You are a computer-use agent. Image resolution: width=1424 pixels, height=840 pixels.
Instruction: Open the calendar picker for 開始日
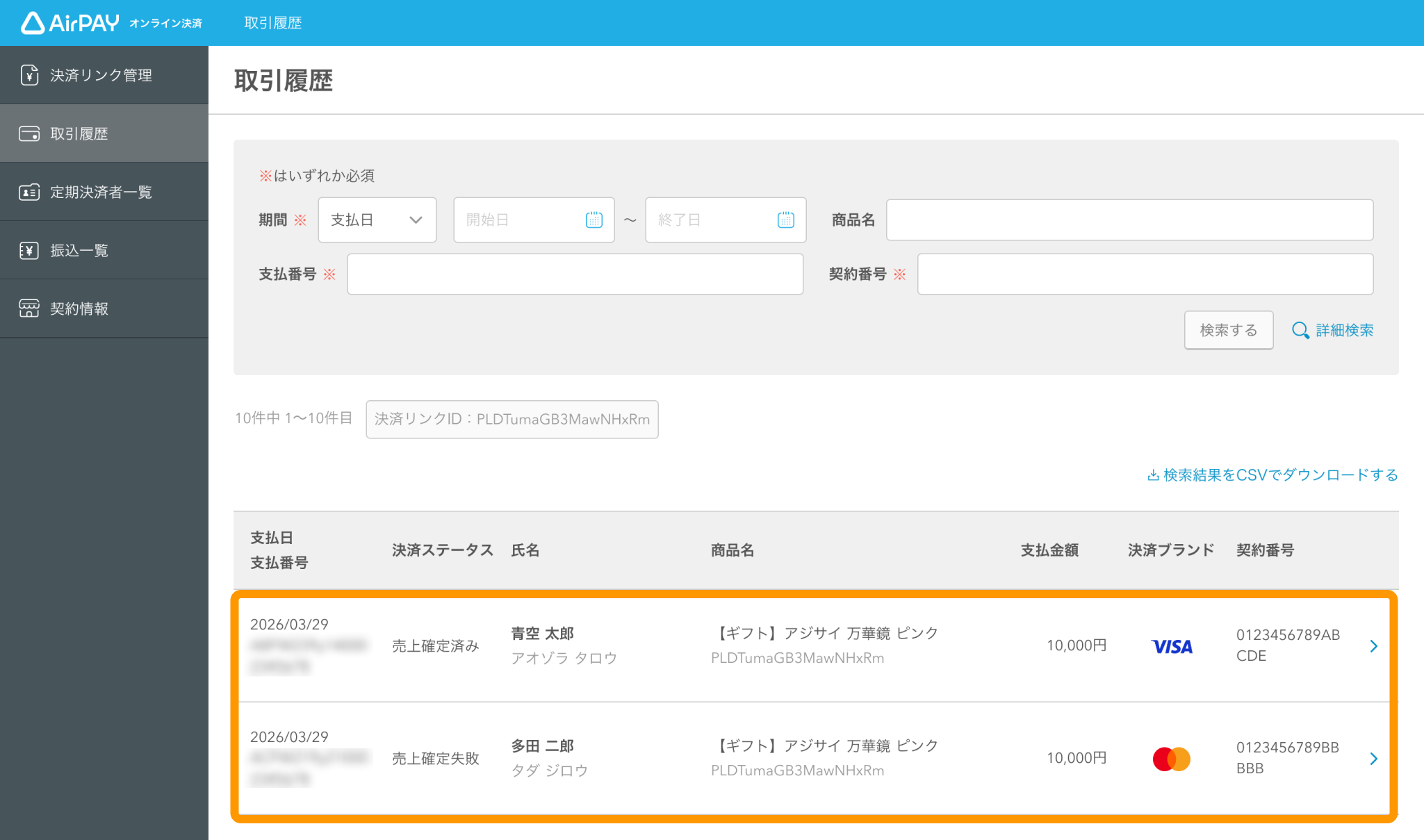594,220
